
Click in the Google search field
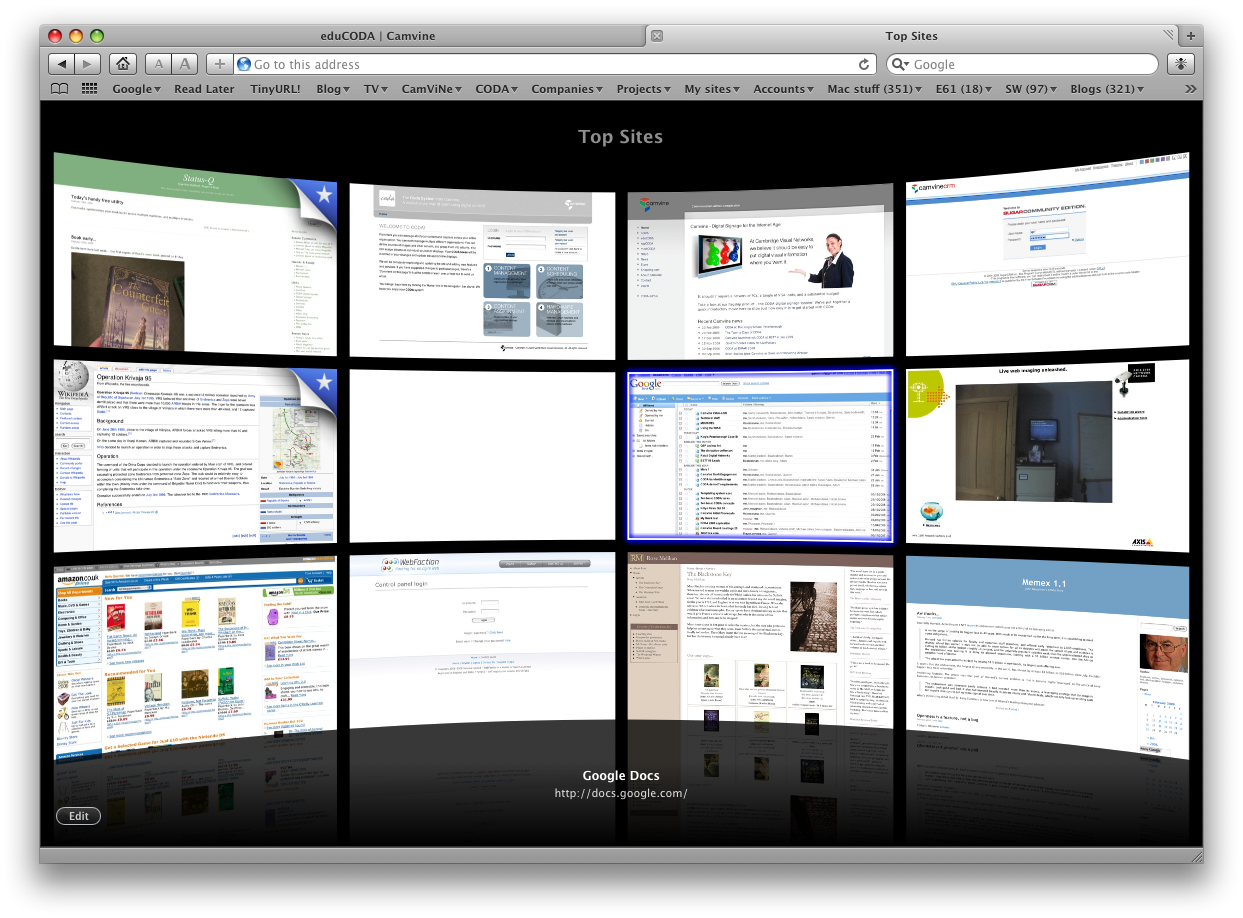[x=1030, y=64]
